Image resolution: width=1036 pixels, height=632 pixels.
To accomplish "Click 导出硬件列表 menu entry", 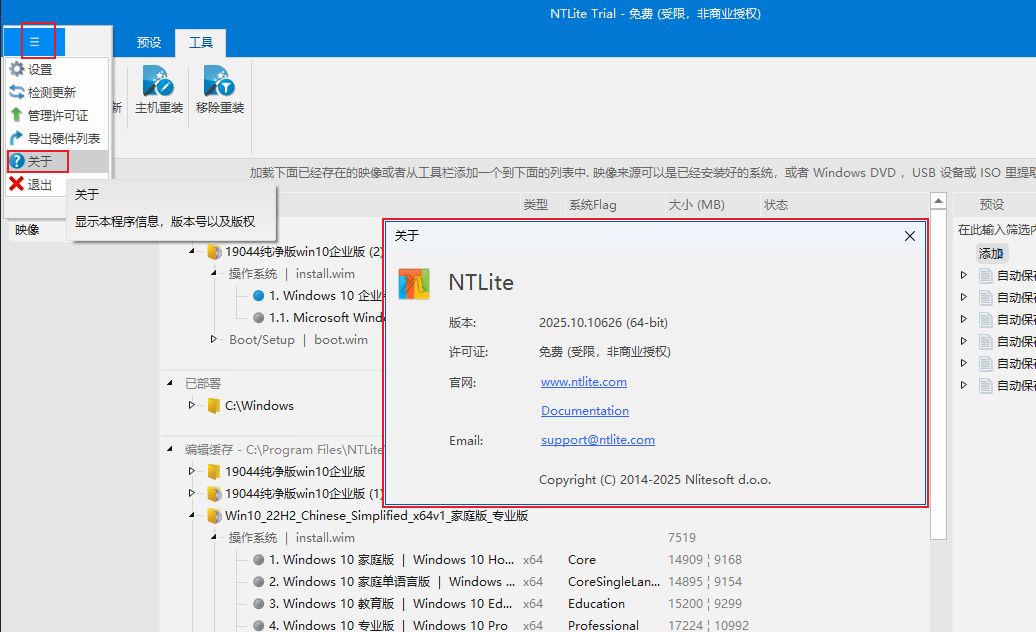I will pyautogui.click(x=63, y=139).
